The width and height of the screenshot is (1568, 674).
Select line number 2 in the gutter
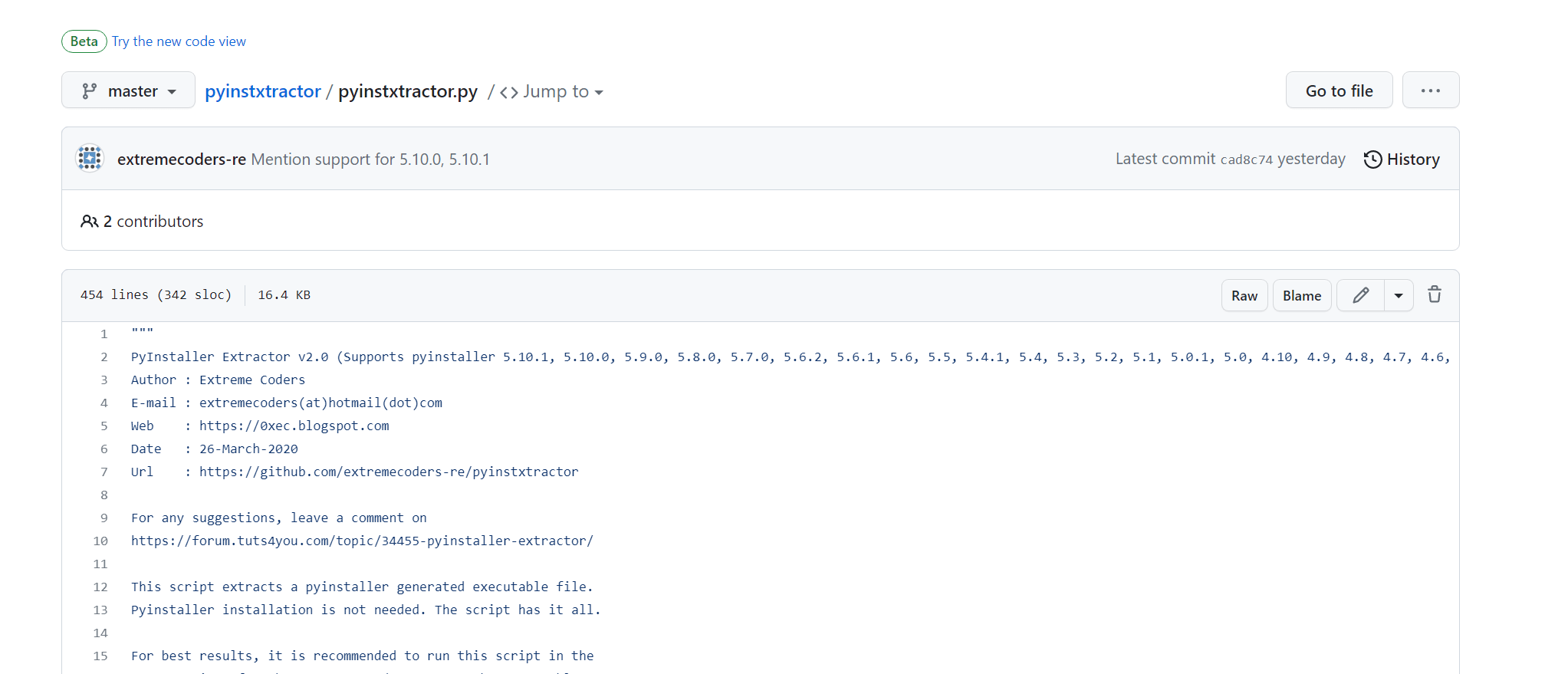[x=104, y=357]
